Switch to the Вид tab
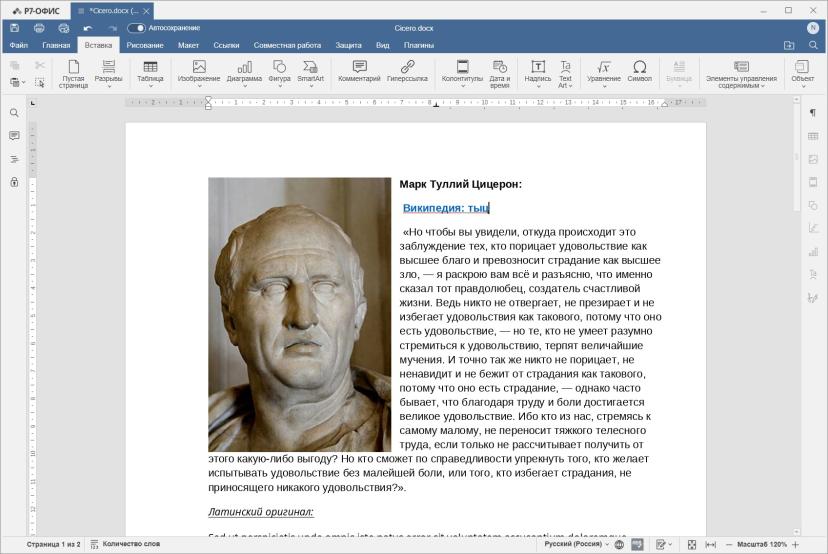The height and width of the screenshot is (554, 828). pos(382,45)
